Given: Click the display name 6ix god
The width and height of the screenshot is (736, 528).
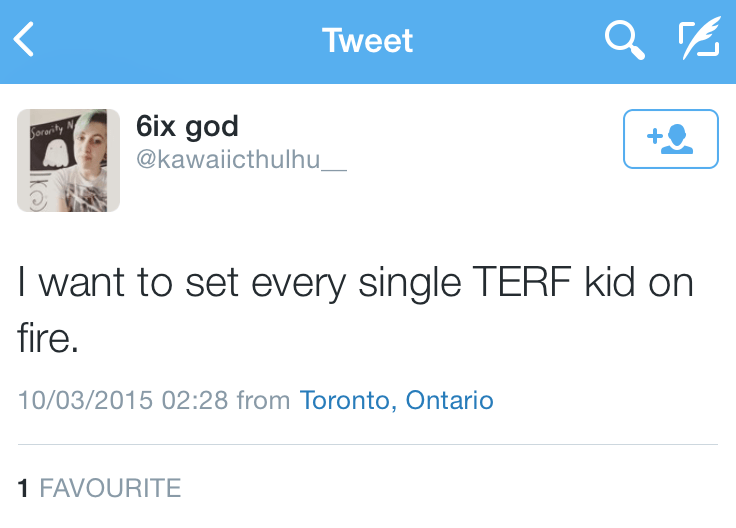Looking at the screenshot, I should [x=187, y=127].
